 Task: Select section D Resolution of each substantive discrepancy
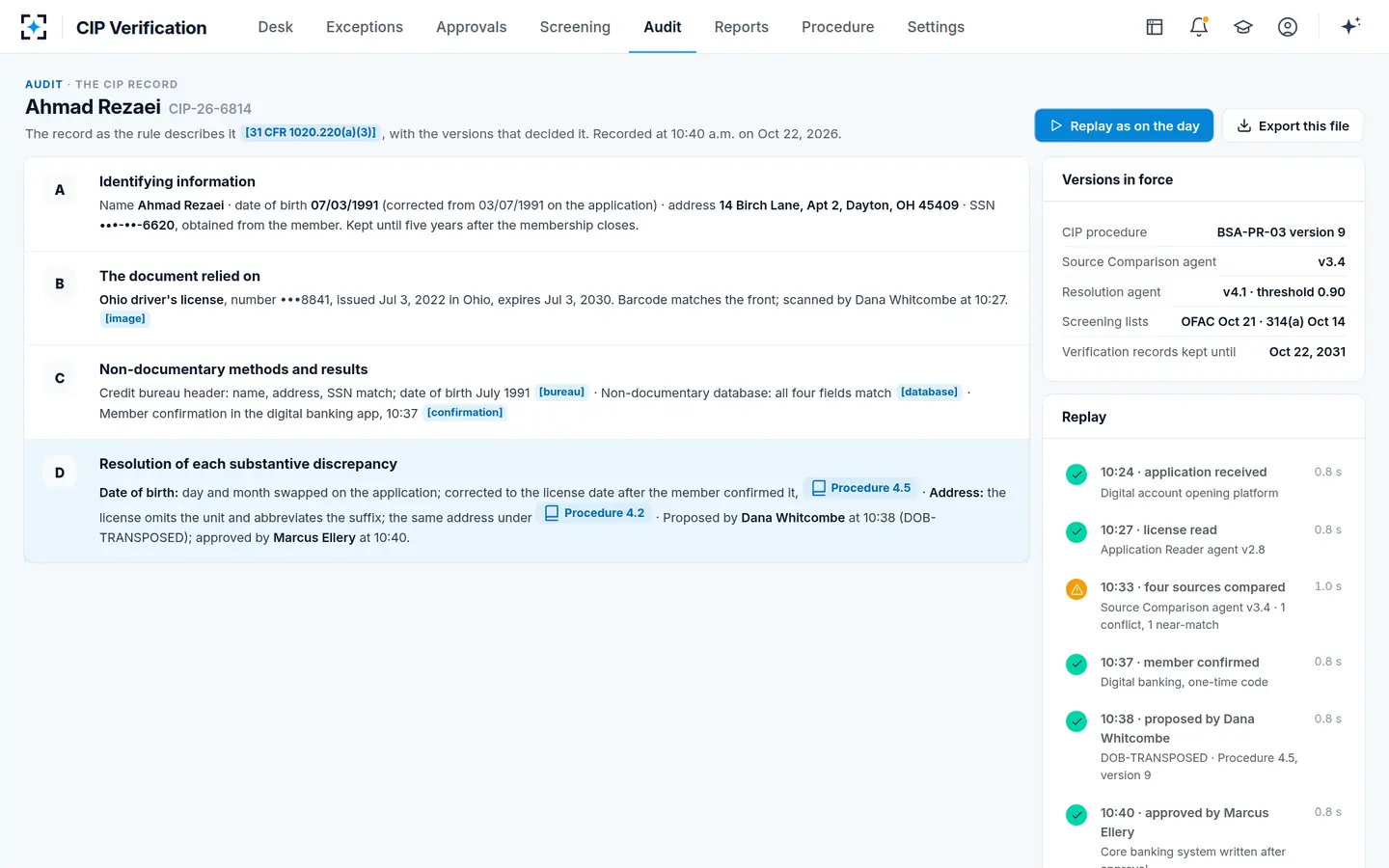point(527,501)
